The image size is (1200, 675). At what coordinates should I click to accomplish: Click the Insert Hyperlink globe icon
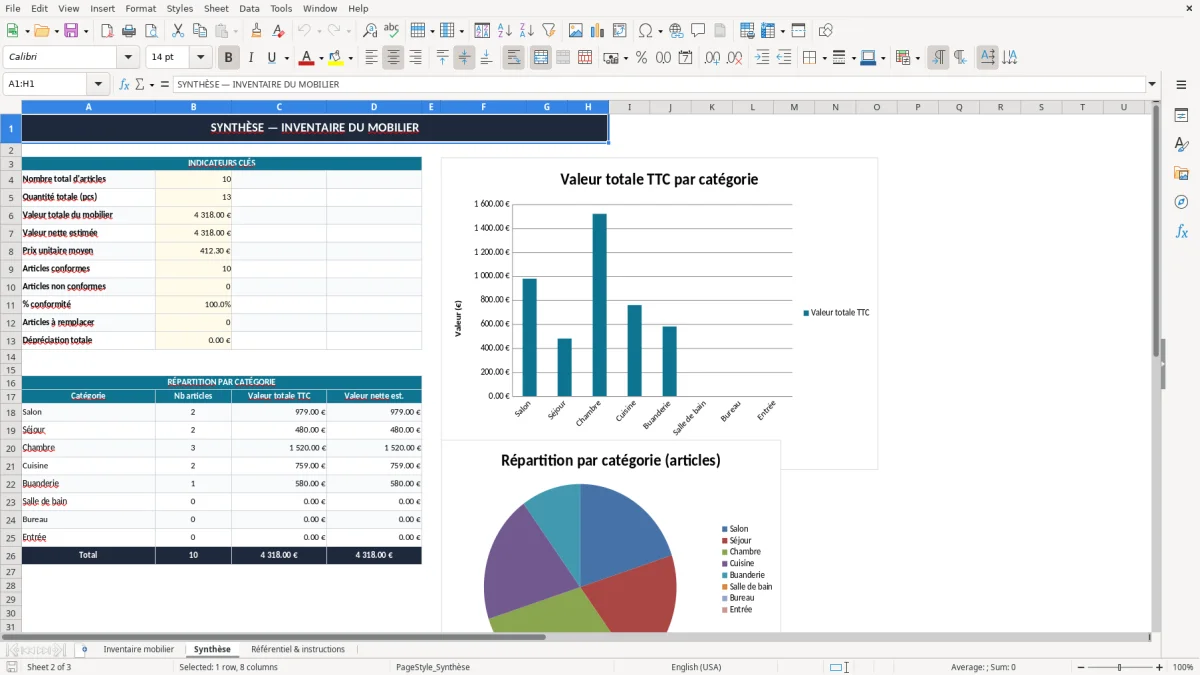[677, 31]
